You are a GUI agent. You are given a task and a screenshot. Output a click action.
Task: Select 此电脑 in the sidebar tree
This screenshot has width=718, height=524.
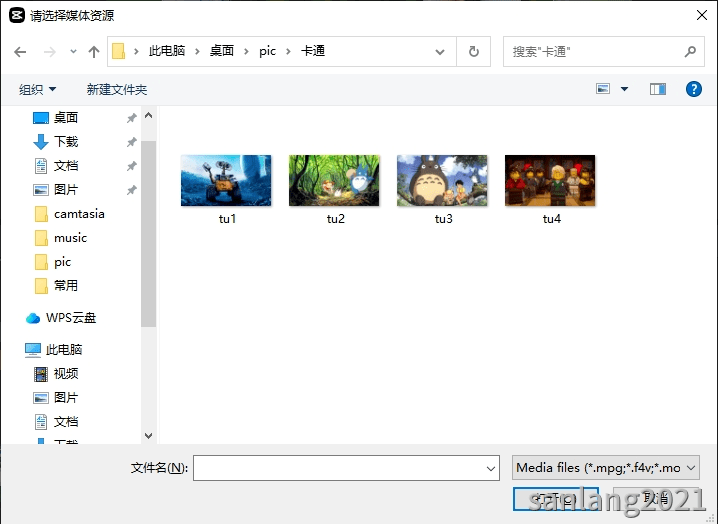pos(64,349)
